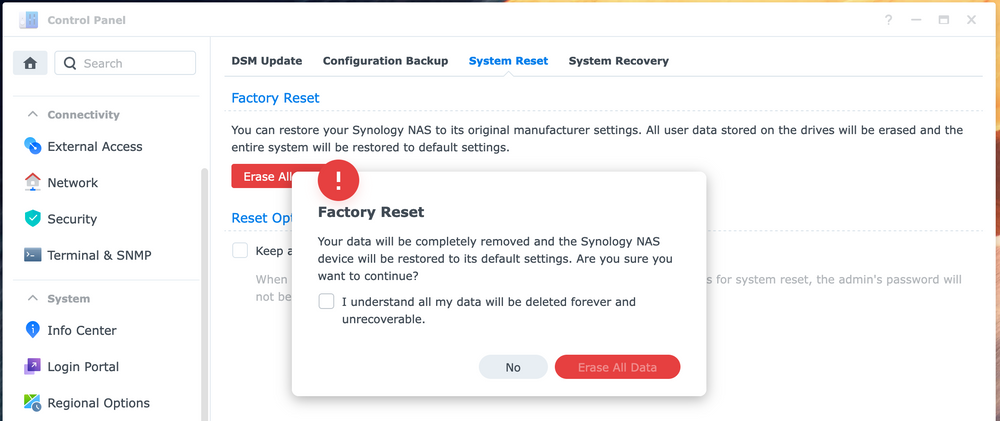1000x421 pixels.
Task: Open External Access via its icon
Action: pos(33,146)
